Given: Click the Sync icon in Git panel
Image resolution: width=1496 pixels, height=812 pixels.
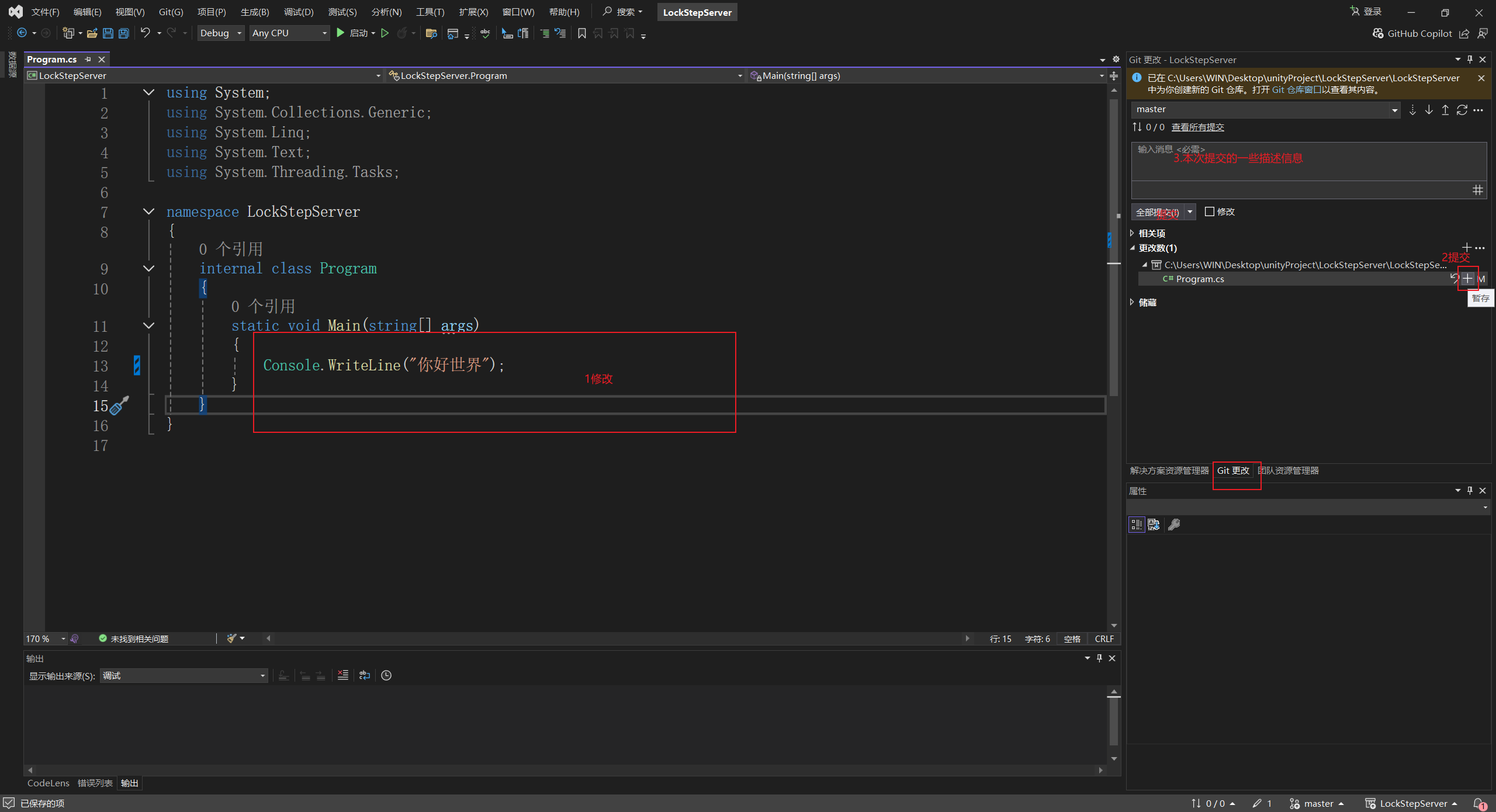Looking at the screenshot, I should 1462,110.
